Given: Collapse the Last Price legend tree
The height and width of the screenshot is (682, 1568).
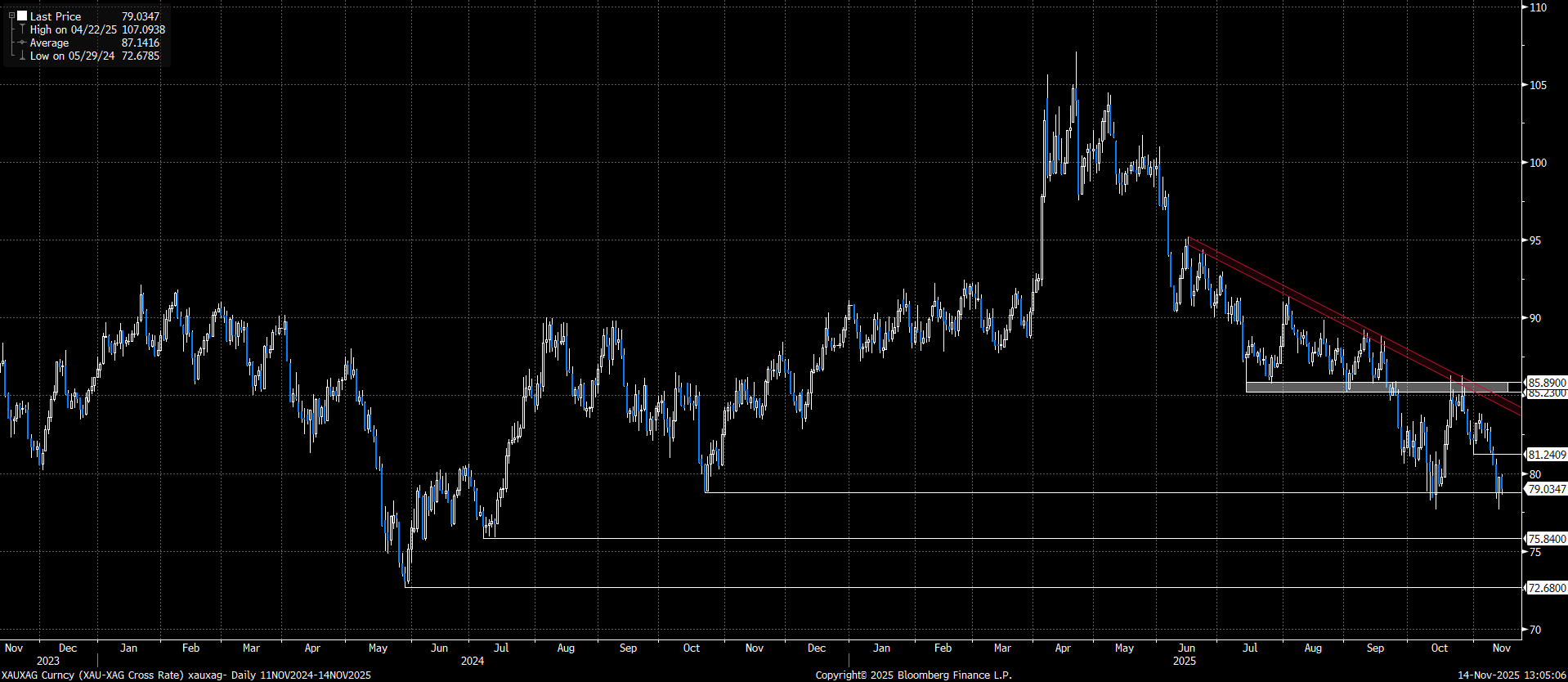Looking at the screenshot, I should pyautogui.click(x=11, y=16).
